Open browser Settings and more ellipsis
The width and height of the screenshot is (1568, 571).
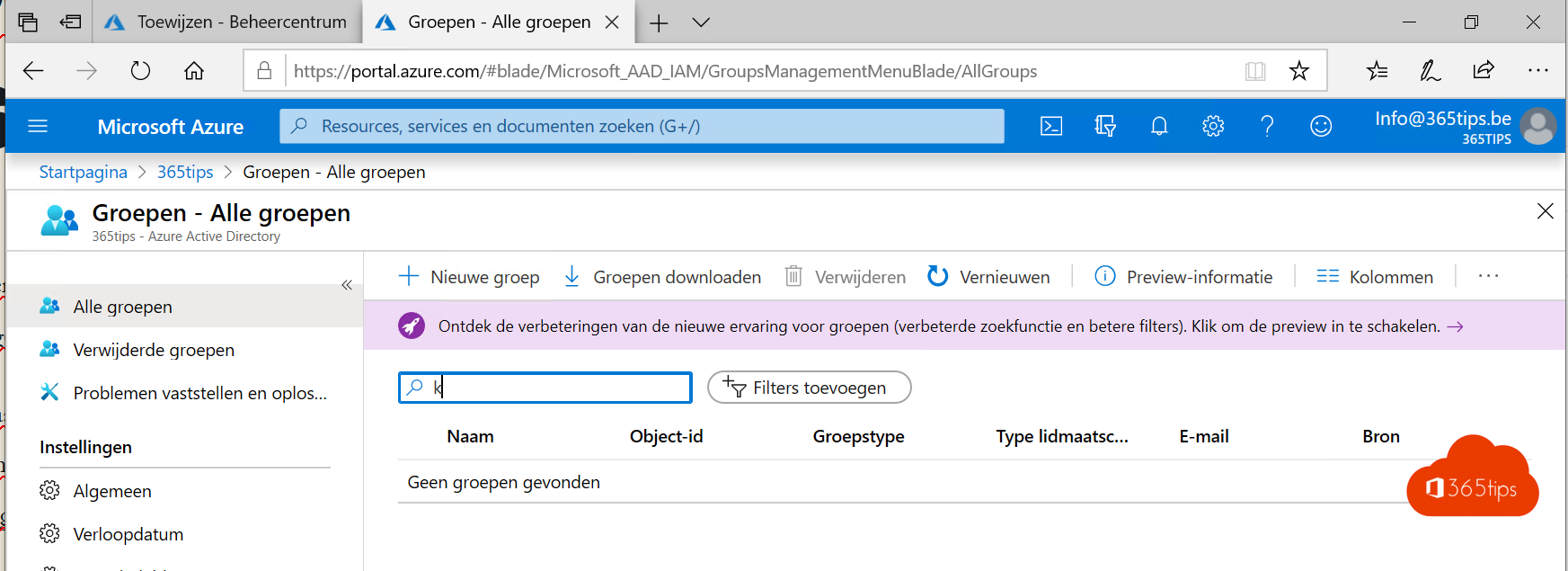click(1537, 70)
